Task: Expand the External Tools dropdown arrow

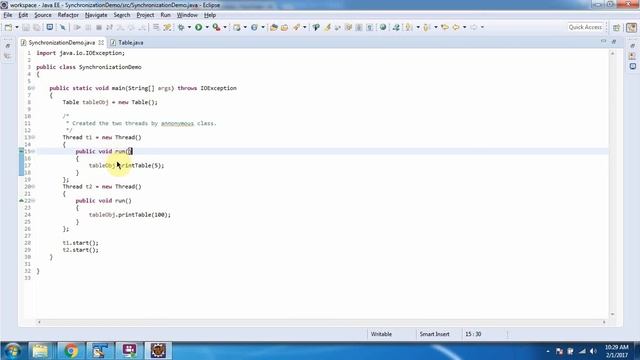Action: 225,27
